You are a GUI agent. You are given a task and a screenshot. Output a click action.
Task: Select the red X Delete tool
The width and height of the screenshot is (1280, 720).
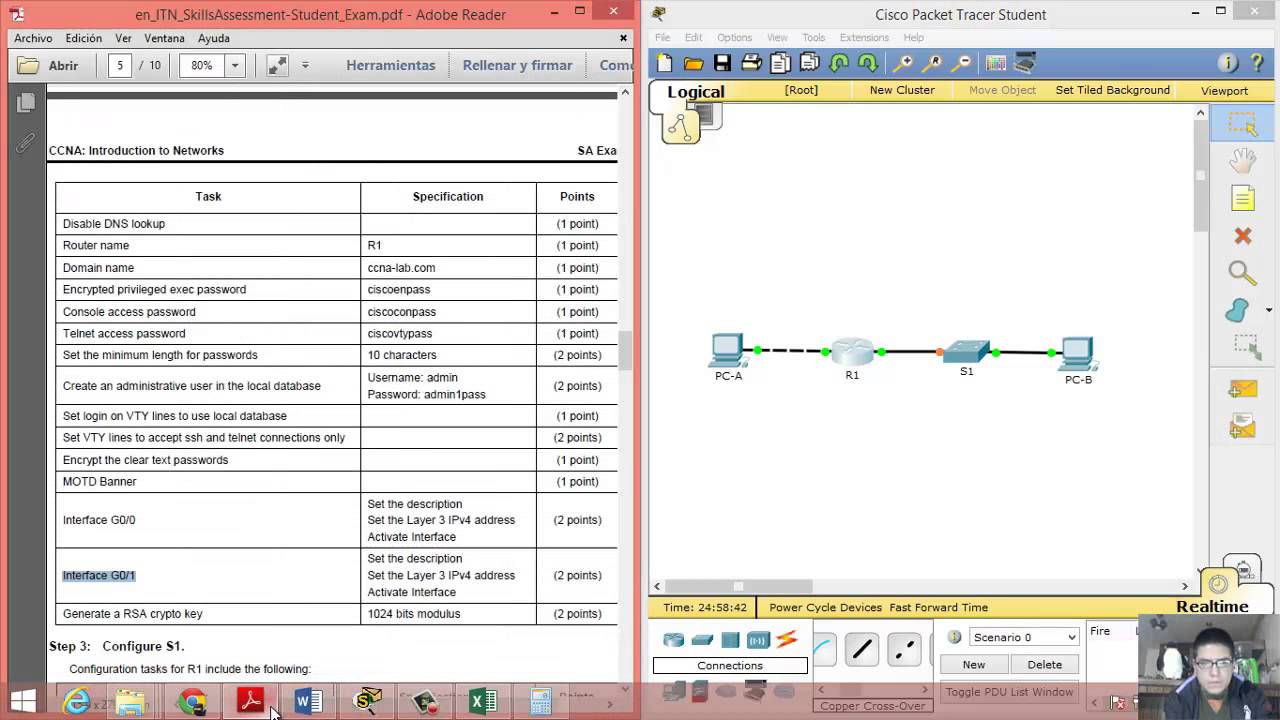tap(1242, 236)
